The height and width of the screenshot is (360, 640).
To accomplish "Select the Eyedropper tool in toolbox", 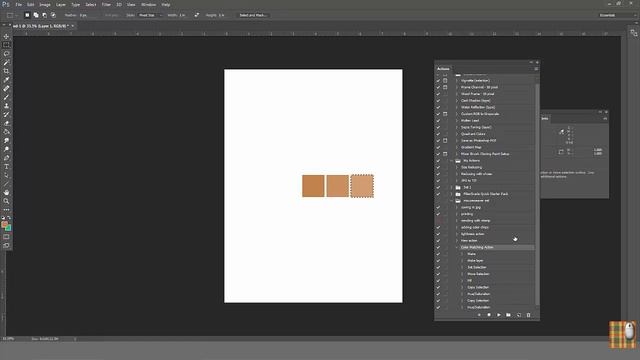I will click(6, 80).
